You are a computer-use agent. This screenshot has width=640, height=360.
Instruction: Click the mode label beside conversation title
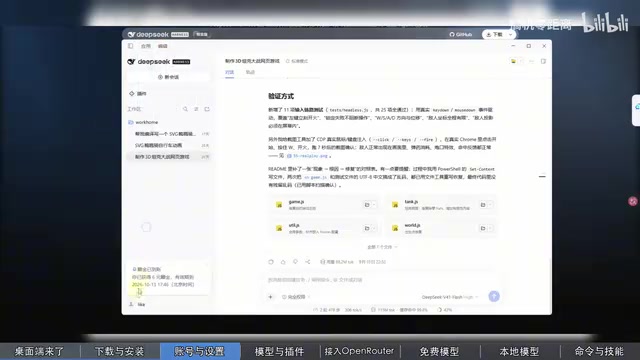point(297,61)
